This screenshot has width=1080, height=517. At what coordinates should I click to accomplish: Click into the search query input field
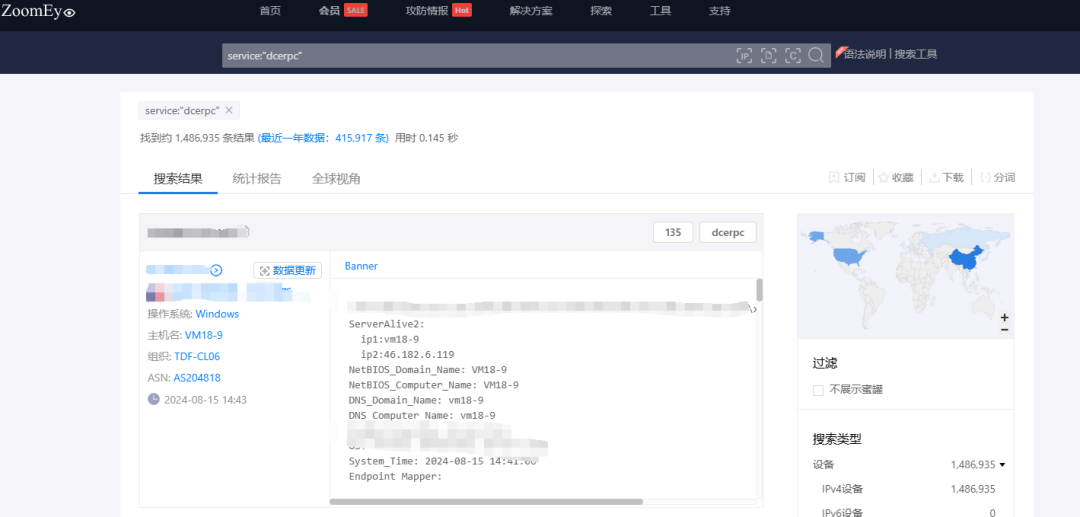[x=475, y=56]
